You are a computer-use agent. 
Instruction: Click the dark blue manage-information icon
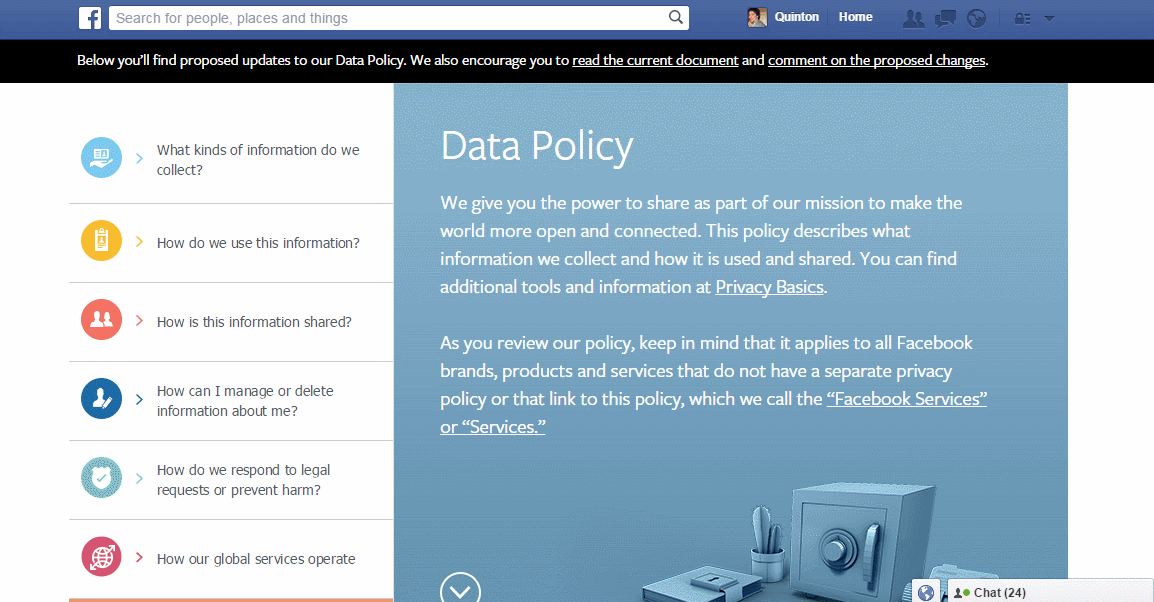[x=102, y=399]
